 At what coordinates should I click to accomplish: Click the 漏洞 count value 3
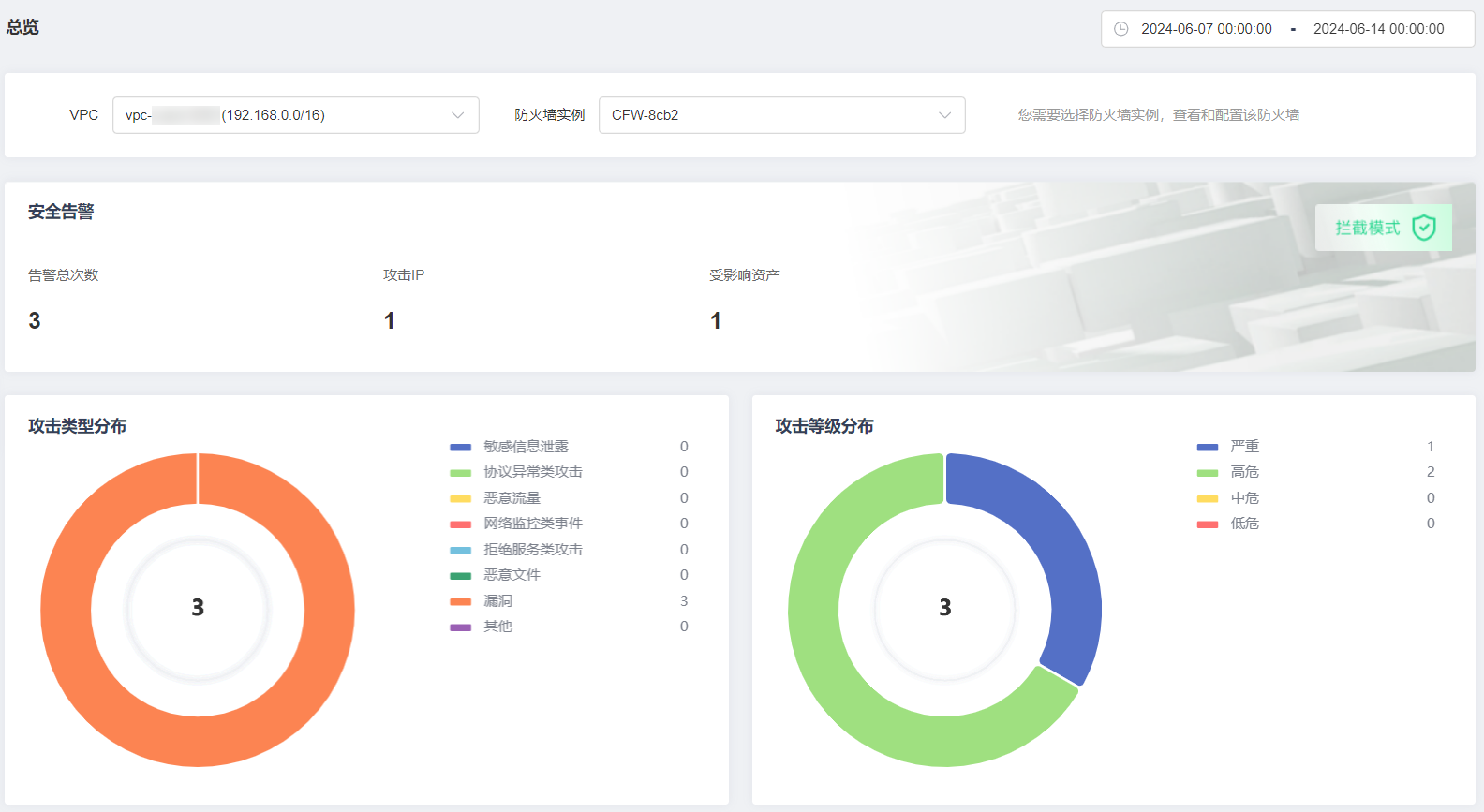[684, 601]
